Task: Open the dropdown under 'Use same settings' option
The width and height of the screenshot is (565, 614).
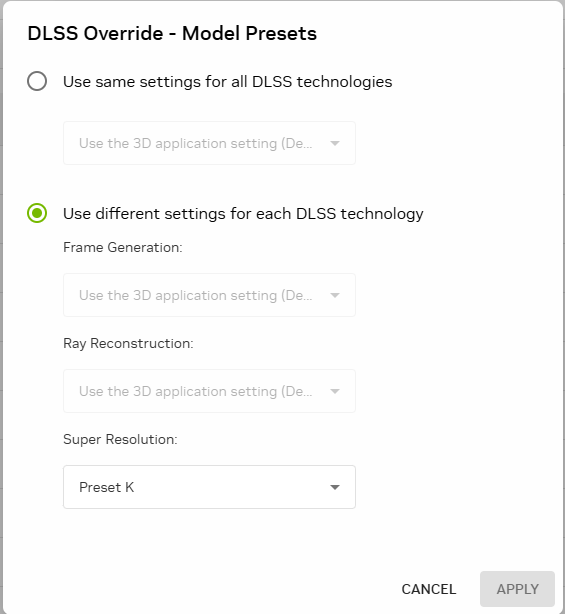Action: [x=209, y=143]
